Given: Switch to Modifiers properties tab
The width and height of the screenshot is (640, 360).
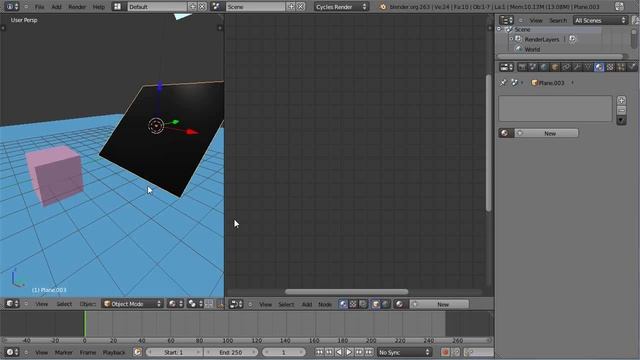Looking at the screenshot, I should [577, 67].
